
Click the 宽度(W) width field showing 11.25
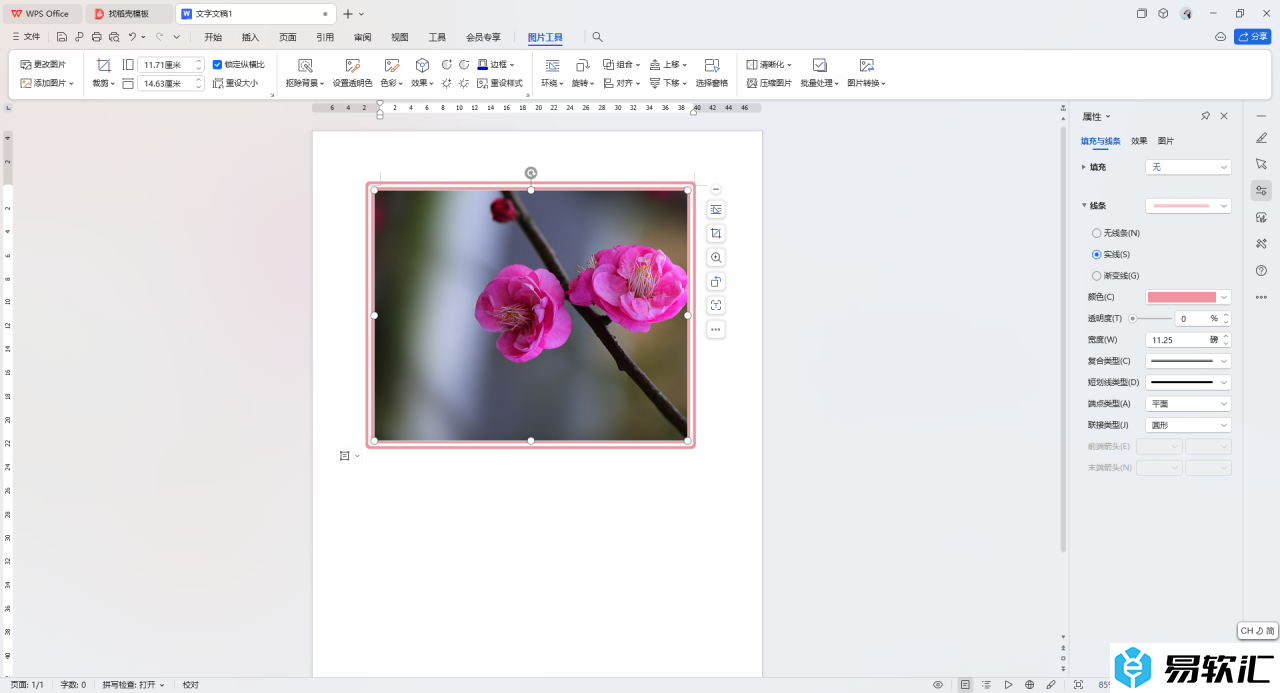point(1188,340)
